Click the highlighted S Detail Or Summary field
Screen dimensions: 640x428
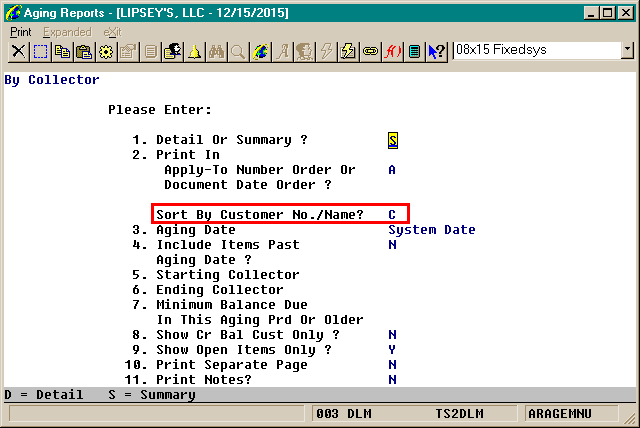point(393,140)
